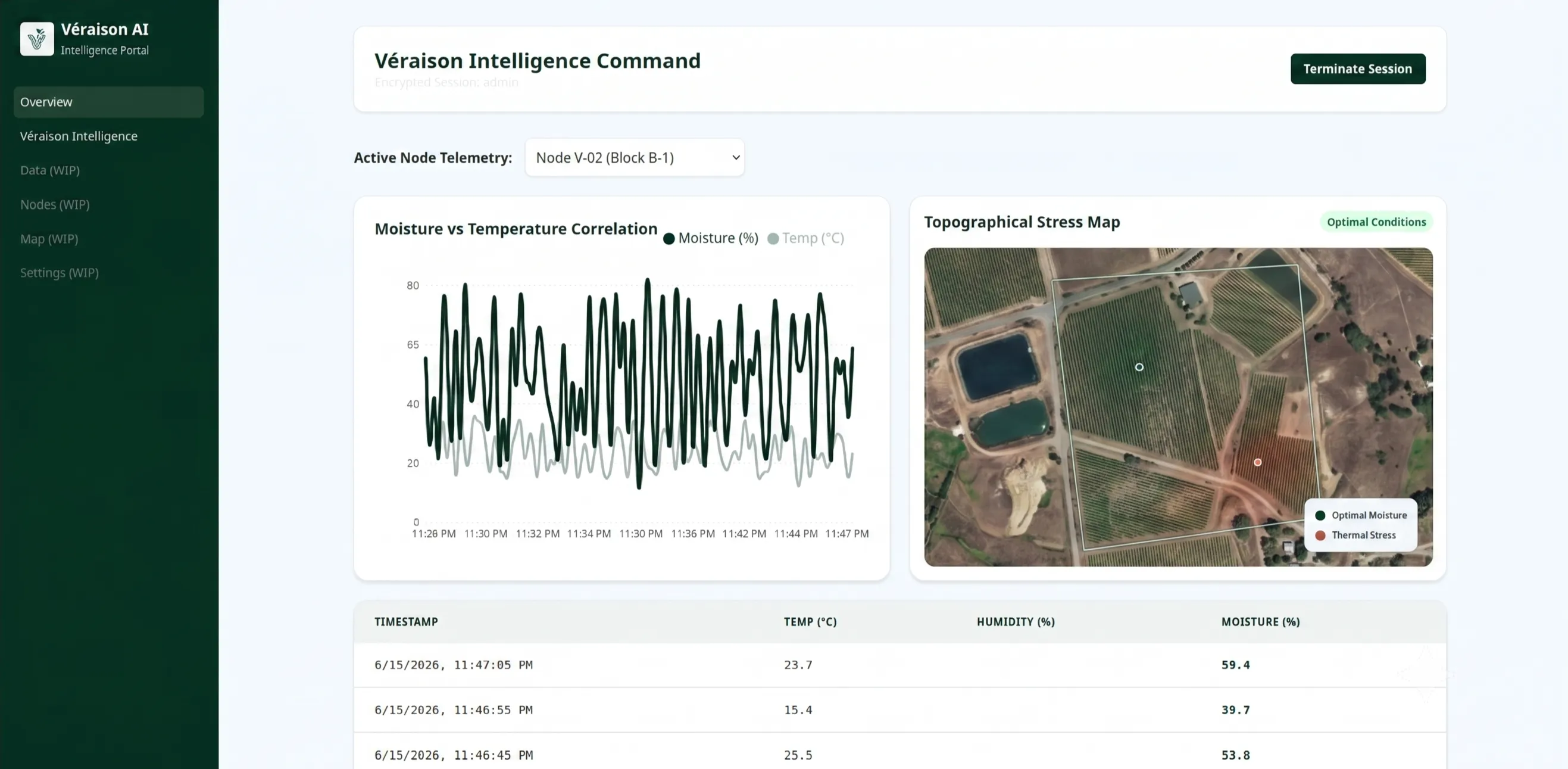Click the Moisture vs Temperature Correlation title

point(516,229)
